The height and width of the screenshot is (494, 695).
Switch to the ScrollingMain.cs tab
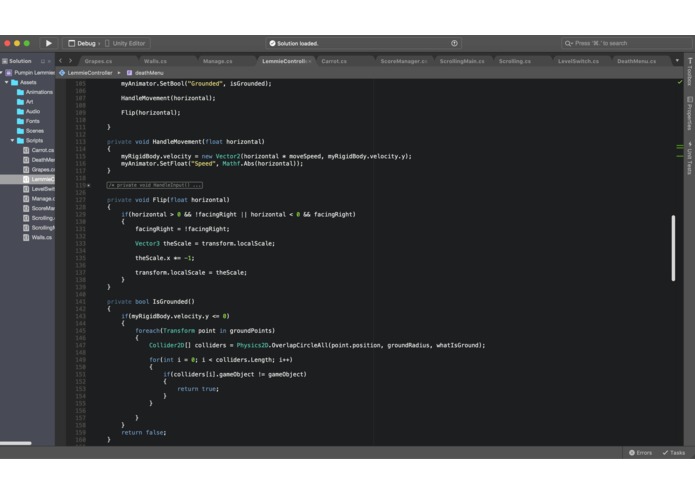point(462,61)
